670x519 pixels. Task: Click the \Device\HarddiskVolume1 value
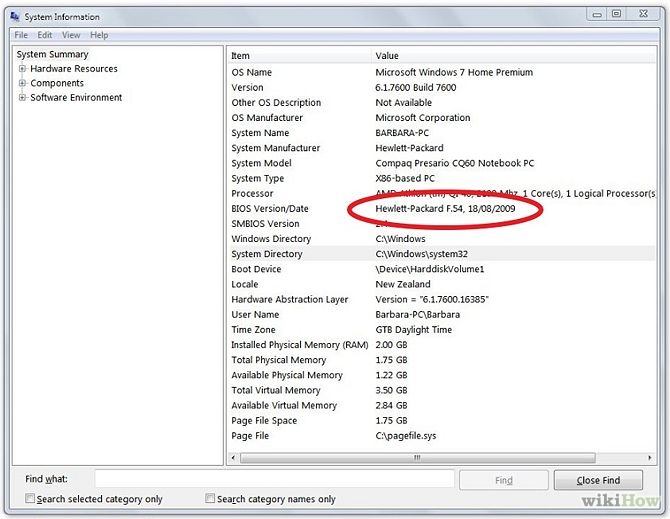coord(430,269)
